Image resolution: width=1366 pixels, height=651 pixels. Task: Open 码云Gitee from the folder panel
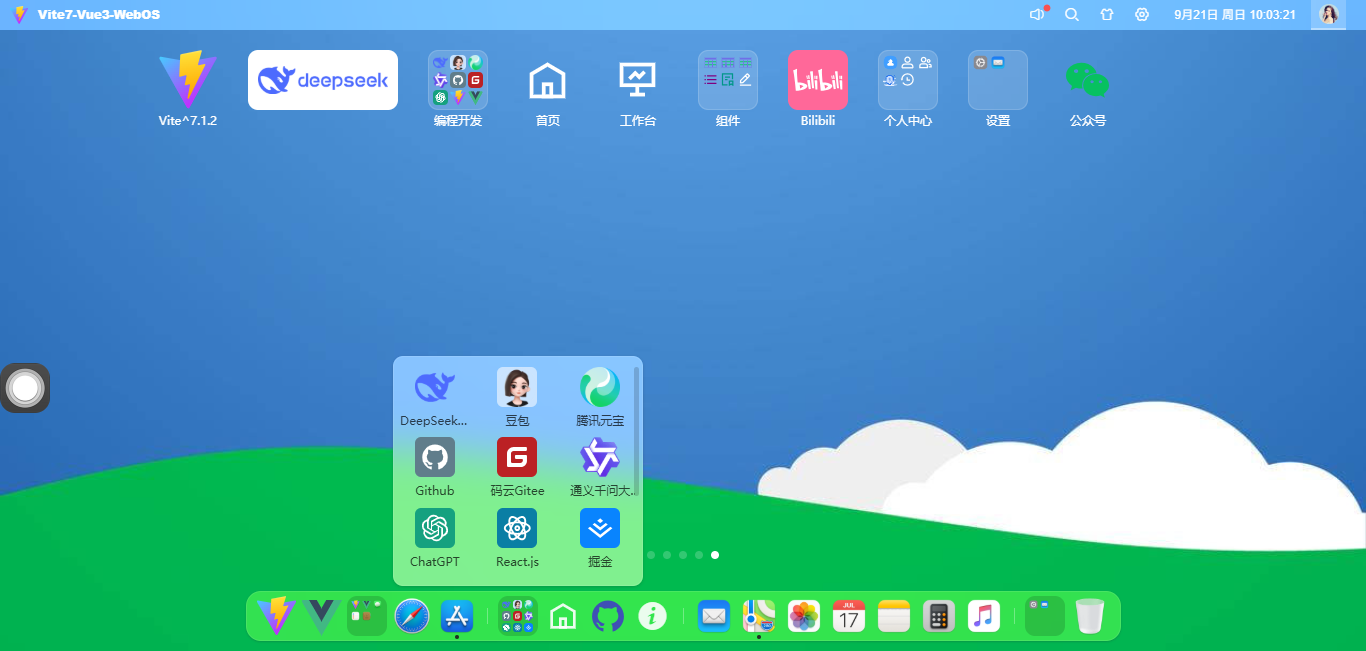517,457
